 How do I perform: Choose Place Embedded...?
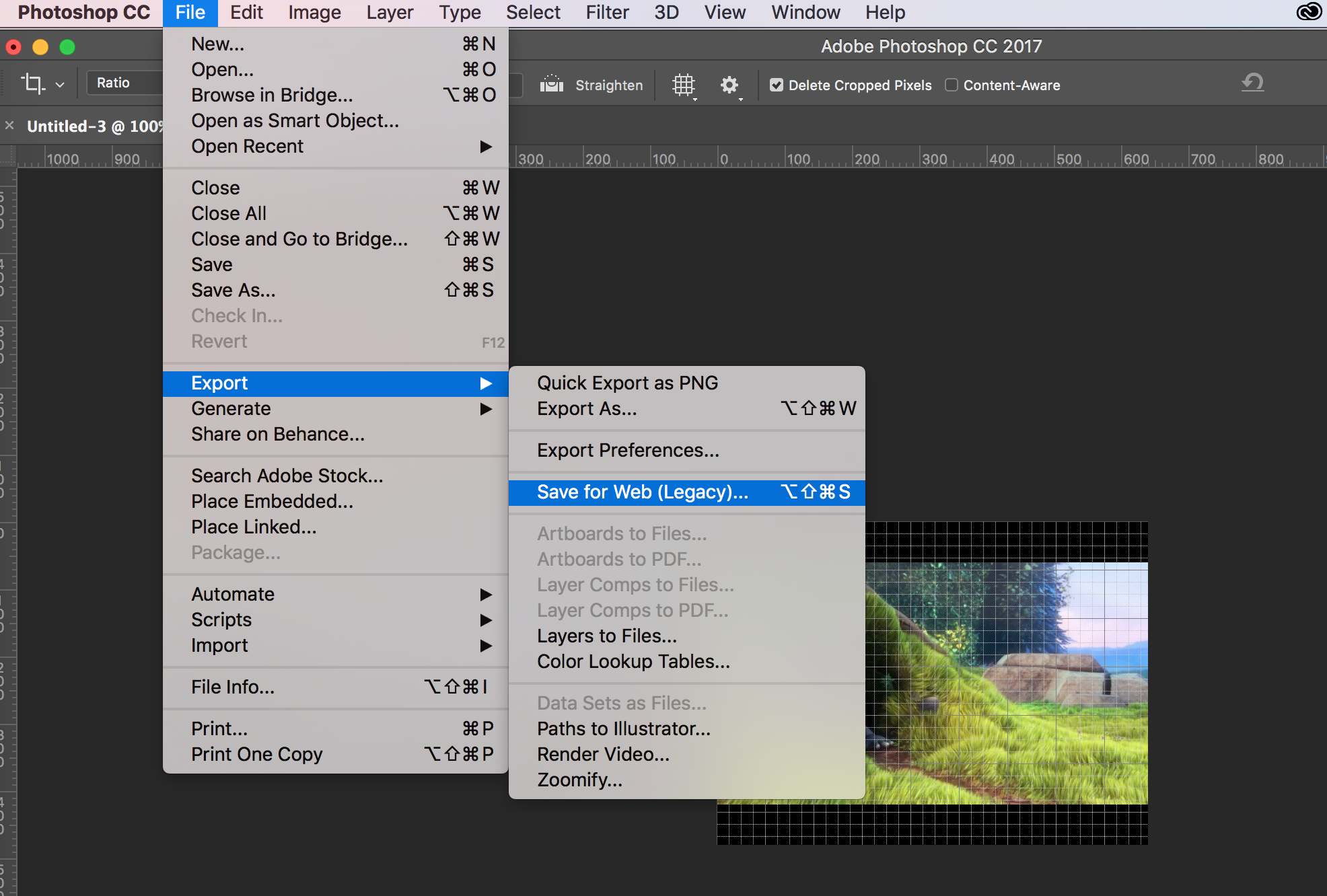coord(335,501)
